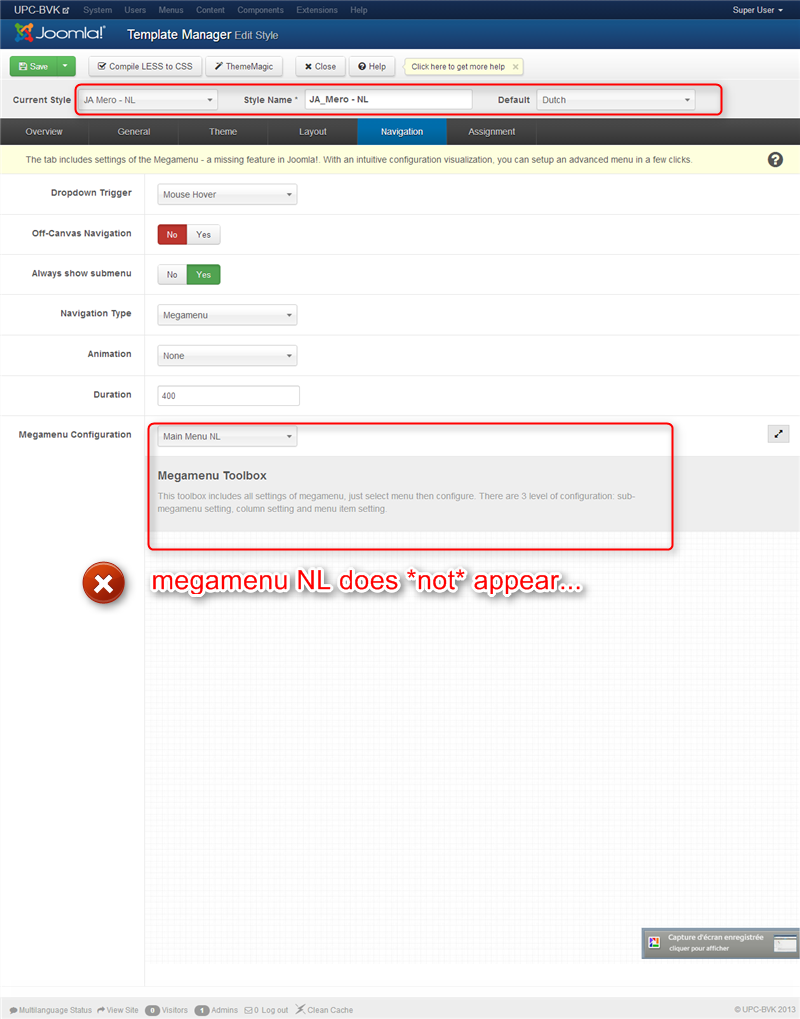This screenshot has height=1019, width=800.
Task: Click the Multilanguage Status icon in status bar
Action: (12, 1009)
